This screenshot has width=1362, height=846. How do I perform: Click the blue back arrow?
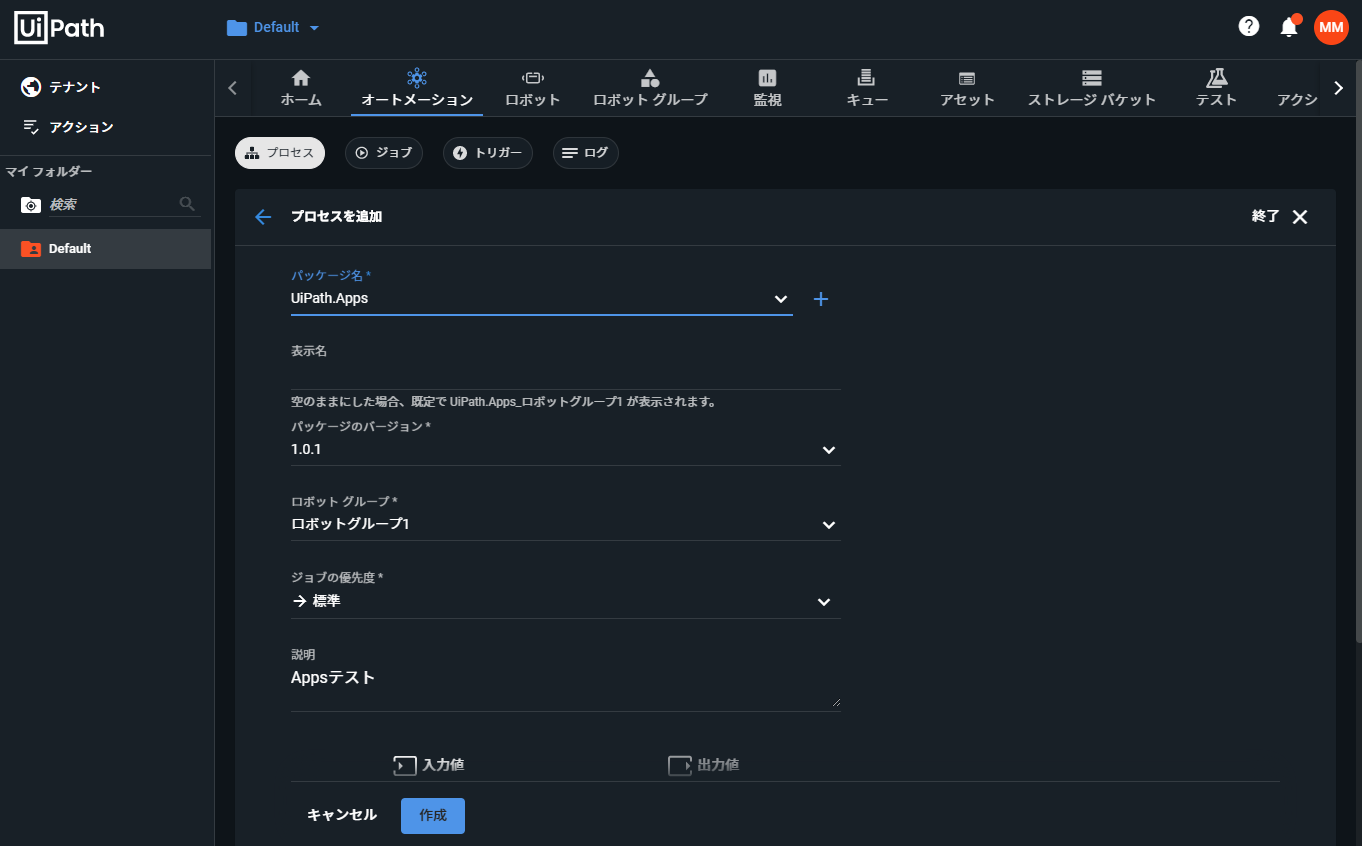[x=263, y=217]
